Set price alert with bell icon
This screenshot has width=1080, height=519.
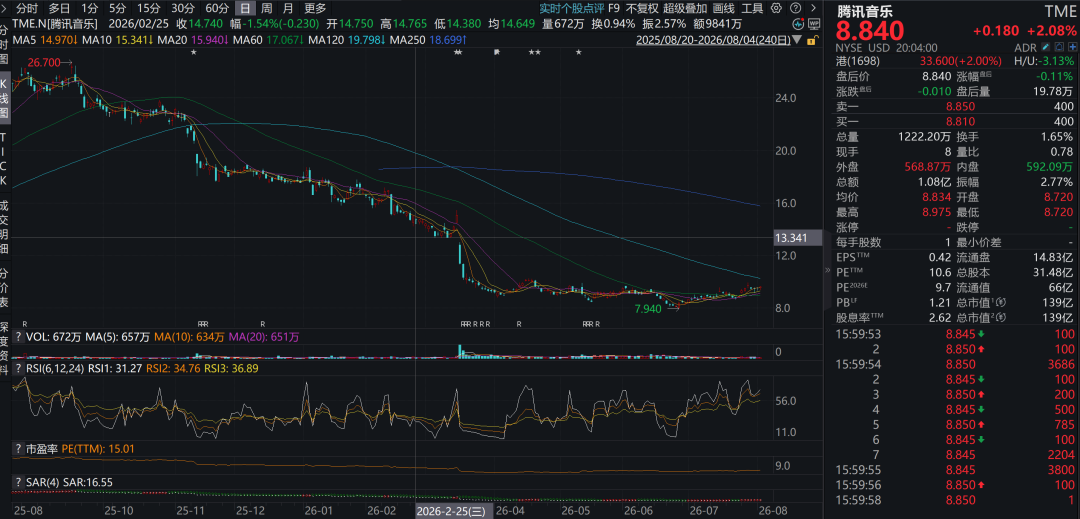[x=1059, y=47]
